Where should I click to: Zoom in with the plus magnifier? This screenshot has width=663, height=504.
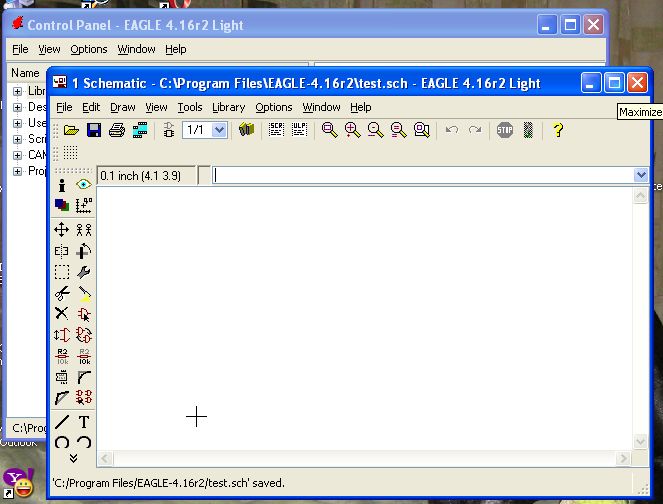click(x=352, y=130)
